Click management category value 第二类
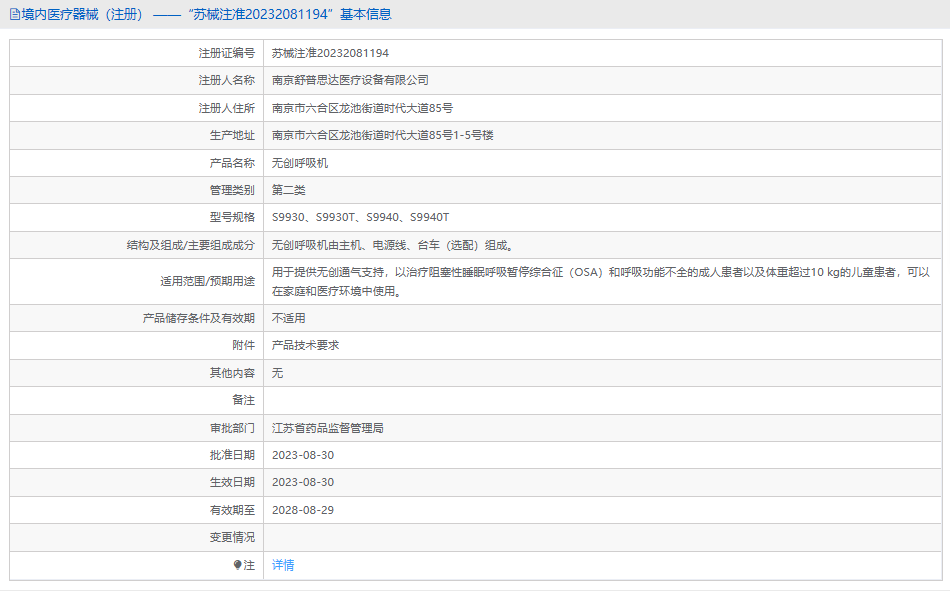Viewport: 950px width, 591px height. 289,190
